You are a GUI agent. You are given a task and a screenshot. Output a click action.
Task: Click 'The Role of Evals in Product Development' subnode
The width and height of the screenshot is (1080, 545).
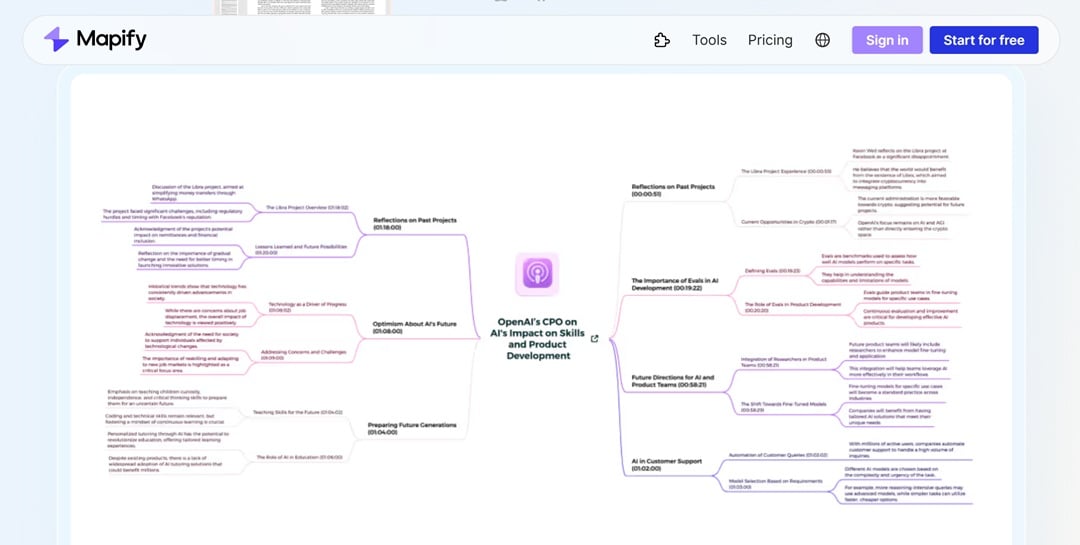[793, 307]
